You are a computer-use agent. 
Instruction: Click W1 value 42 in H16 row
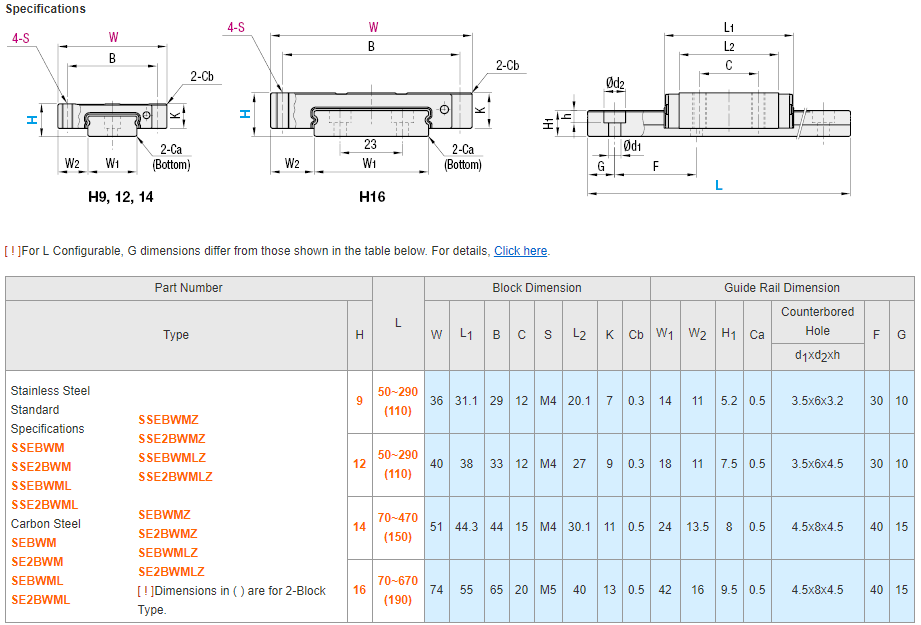tap(665, 590)
